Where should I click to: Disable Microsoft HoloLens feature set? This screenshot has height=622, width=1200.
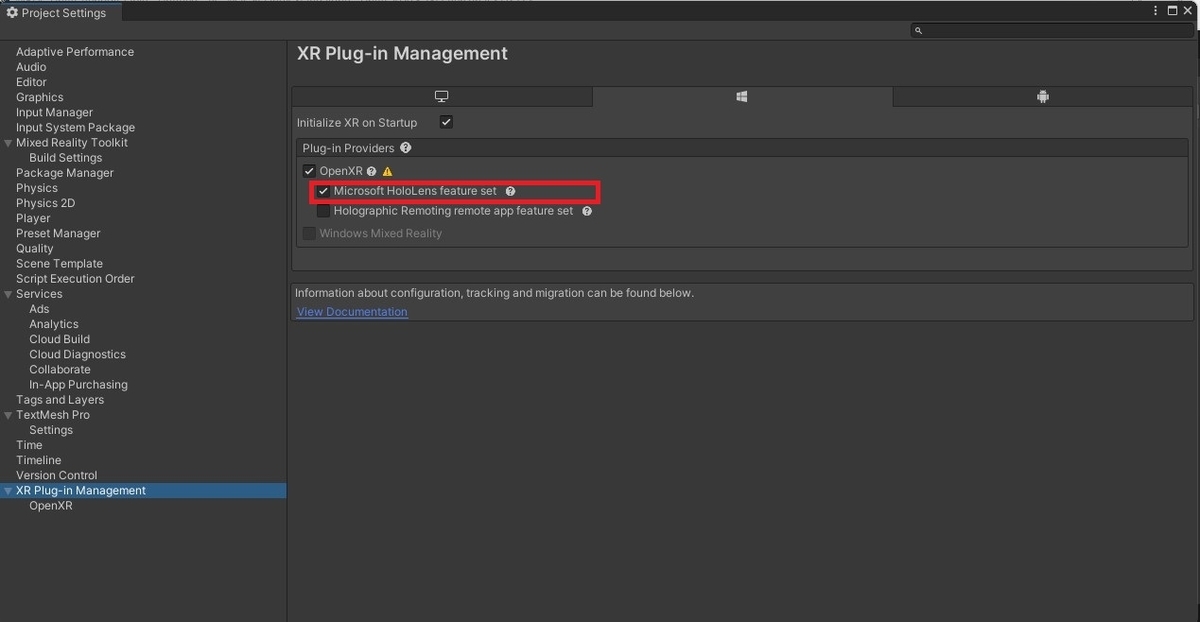coord(323,191)
